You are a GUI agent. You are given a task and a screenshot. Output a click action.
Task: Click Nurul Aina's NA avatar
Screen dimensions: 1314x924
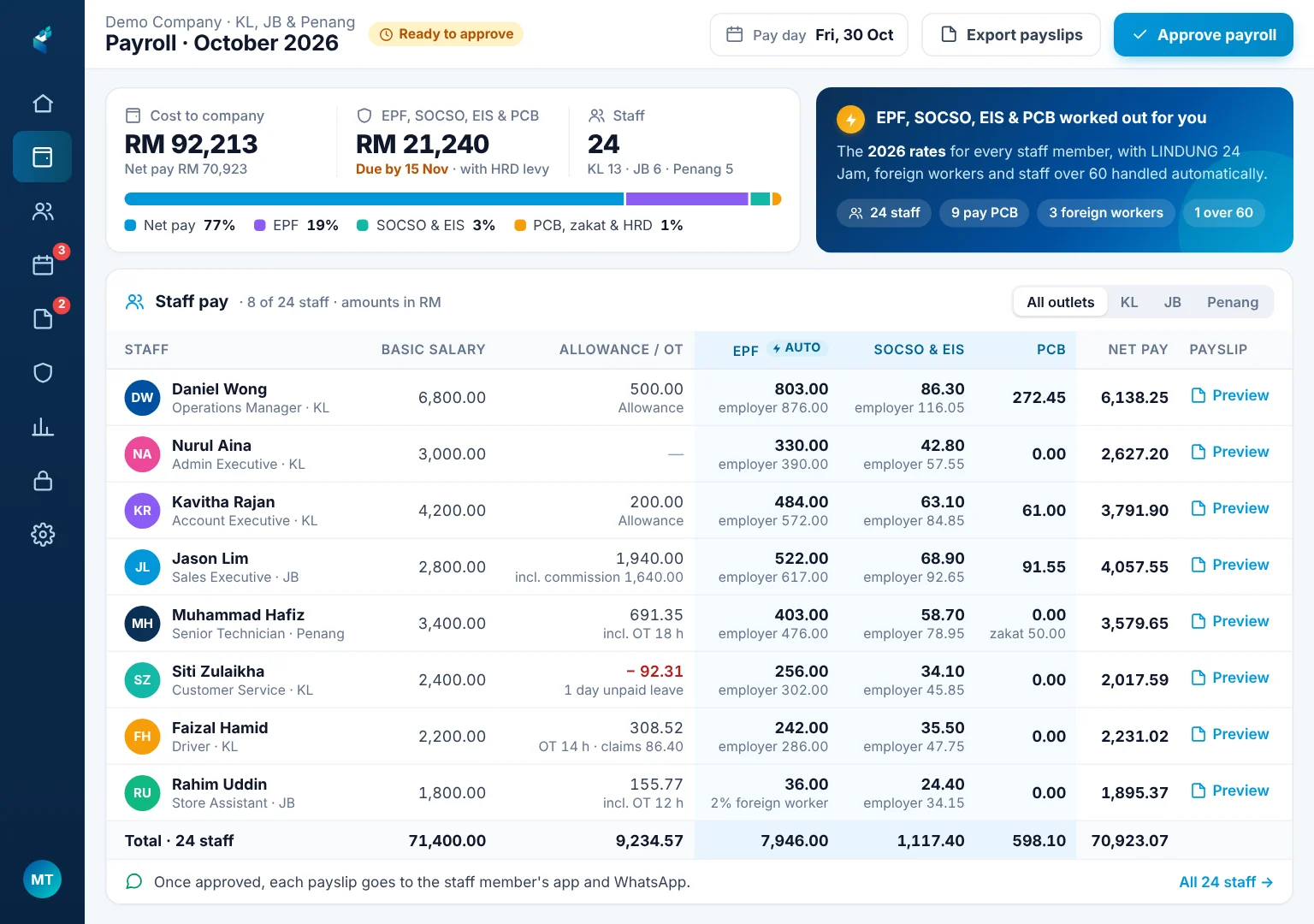tap(142, 454)
